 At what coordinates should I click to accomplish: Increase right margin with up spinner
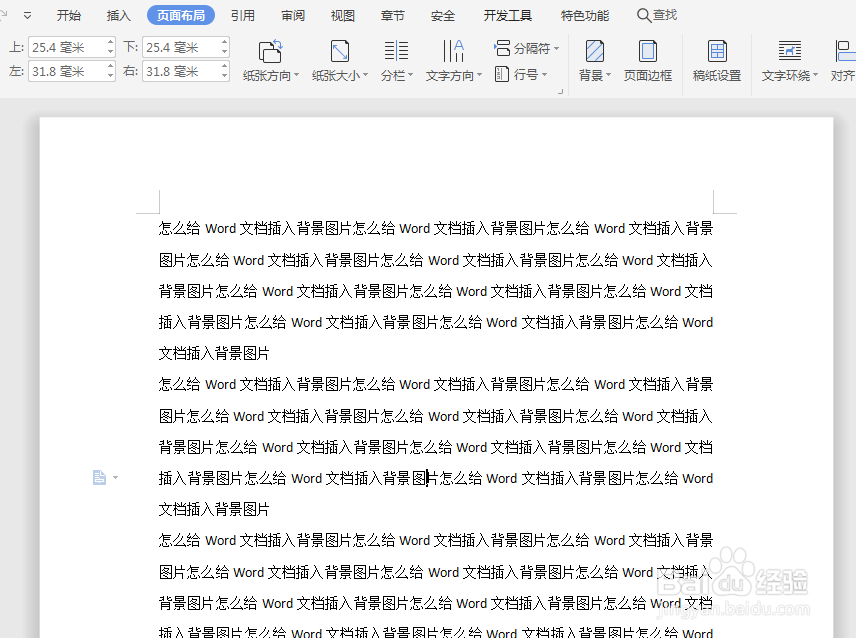224,66
